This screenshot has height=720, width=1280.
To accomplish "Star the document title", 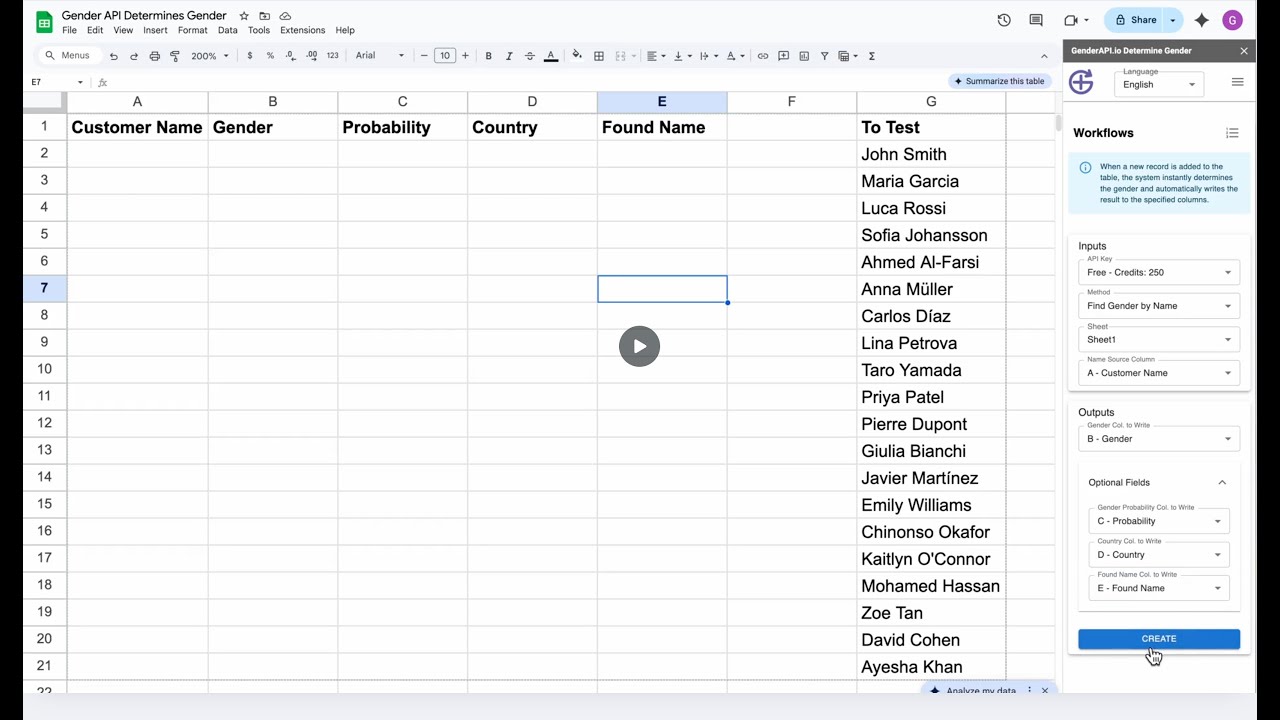I will 244,16.
